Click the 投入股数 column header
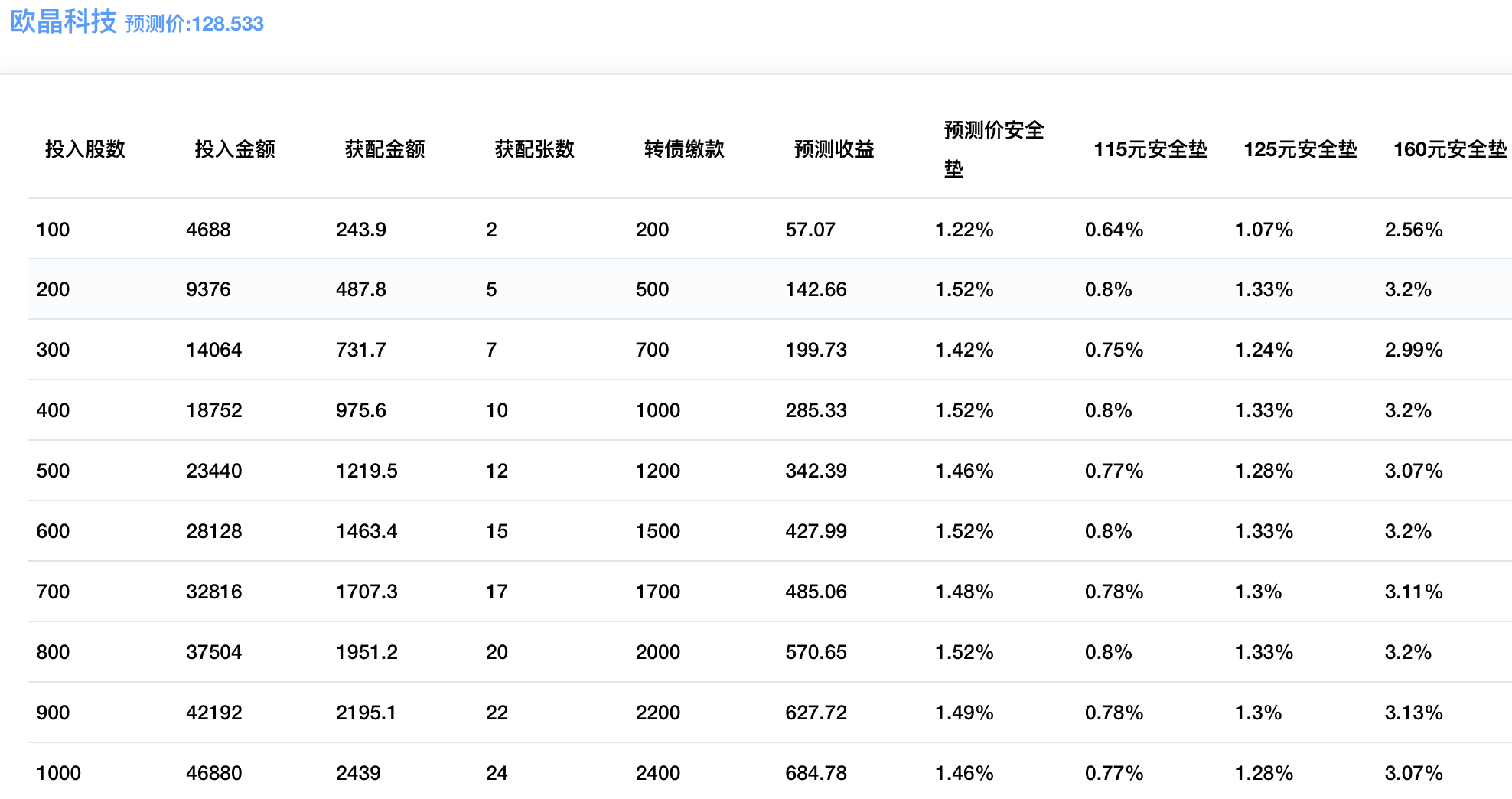 tap(85, 149)
